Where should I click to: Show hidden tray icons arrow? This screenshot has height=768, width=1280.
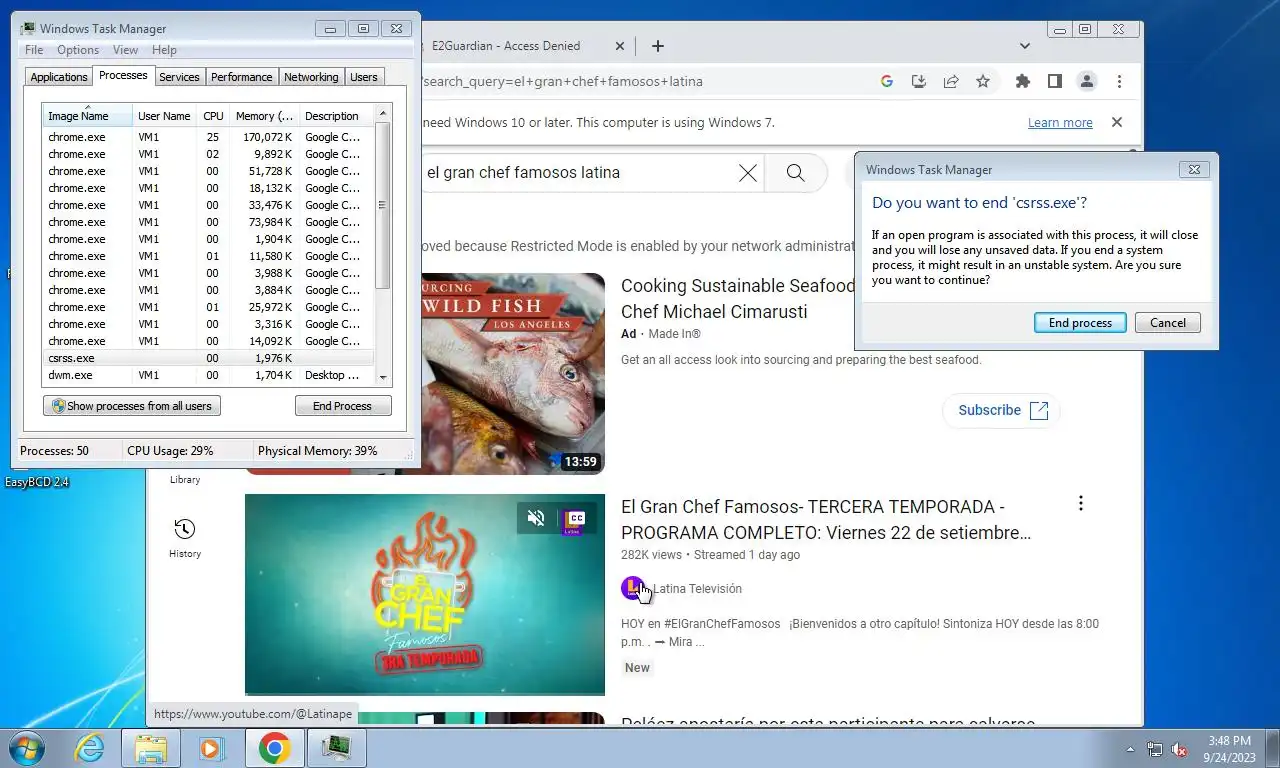click(x=1131, y=749)
